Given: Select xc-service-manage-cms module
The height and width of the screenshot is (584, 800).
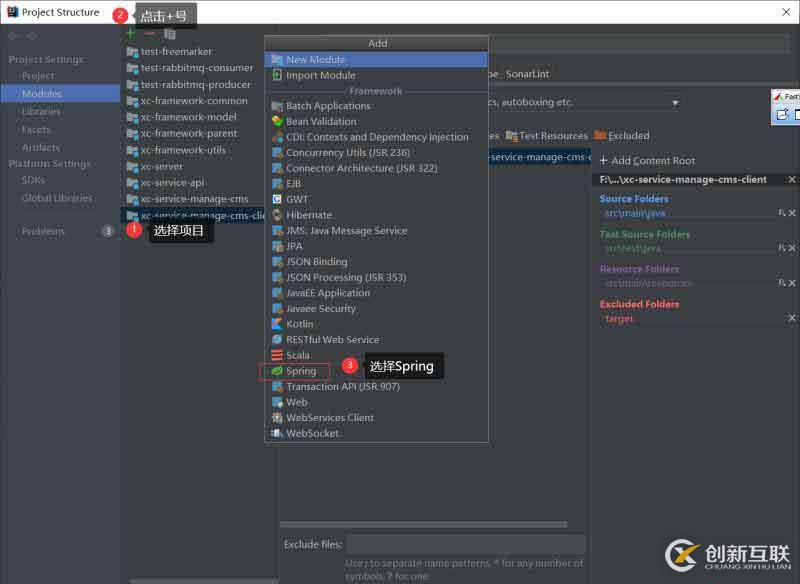Looking at the screenshot, I should (193, 199).
